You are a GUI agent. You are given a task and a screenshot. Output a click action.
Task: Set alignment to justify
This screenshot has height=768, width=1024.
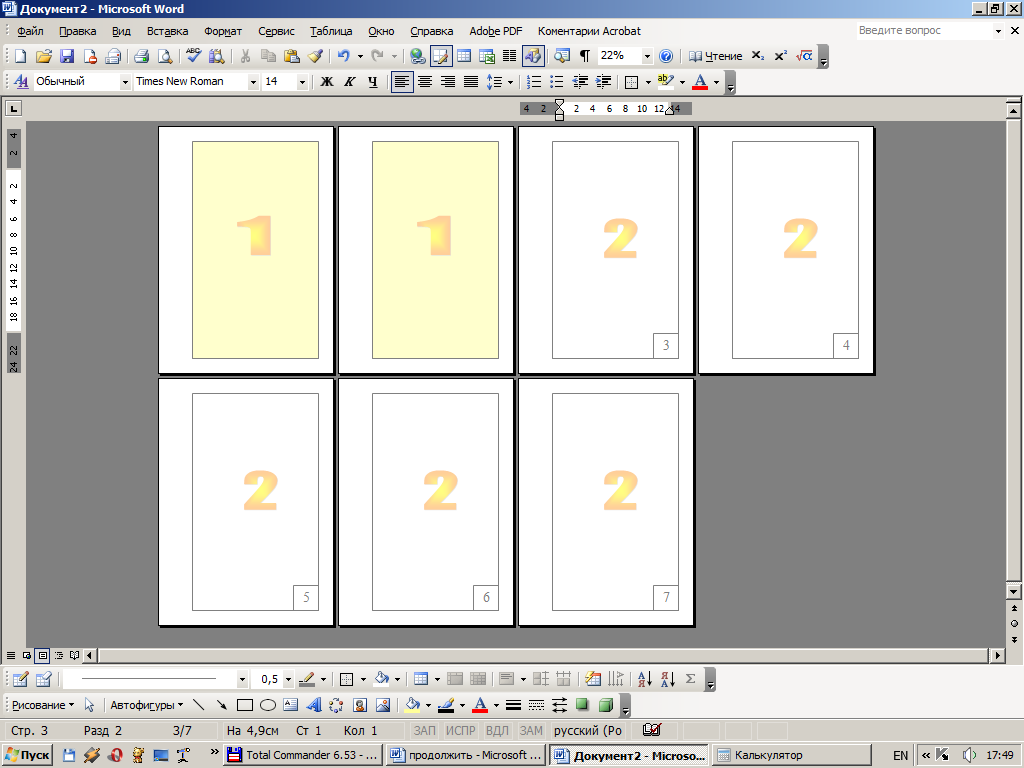click(471, 82)
